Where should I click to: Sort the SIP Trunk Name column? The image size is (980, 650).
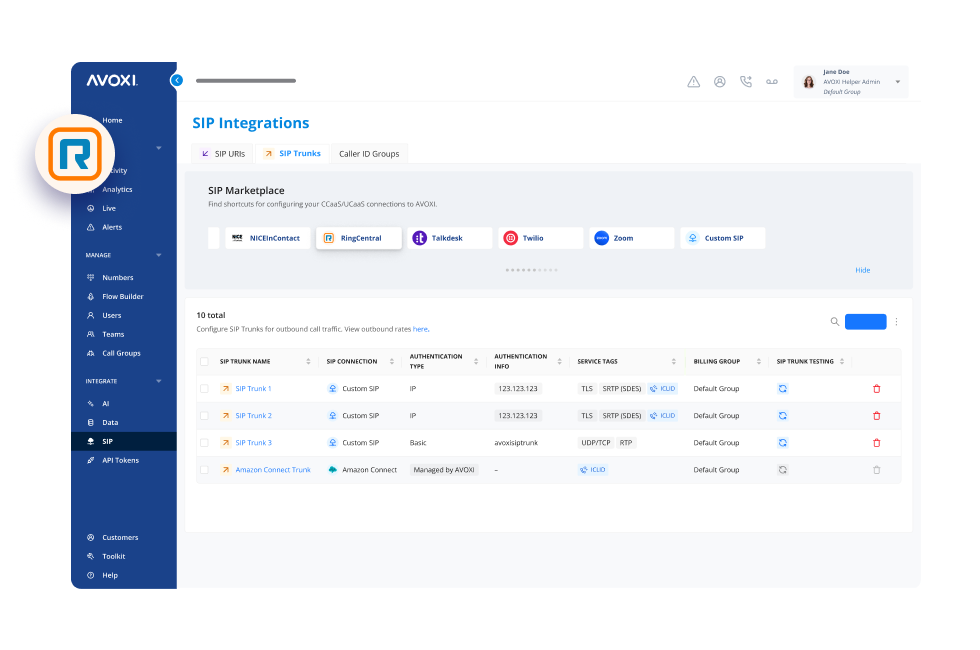click(306, 361)
